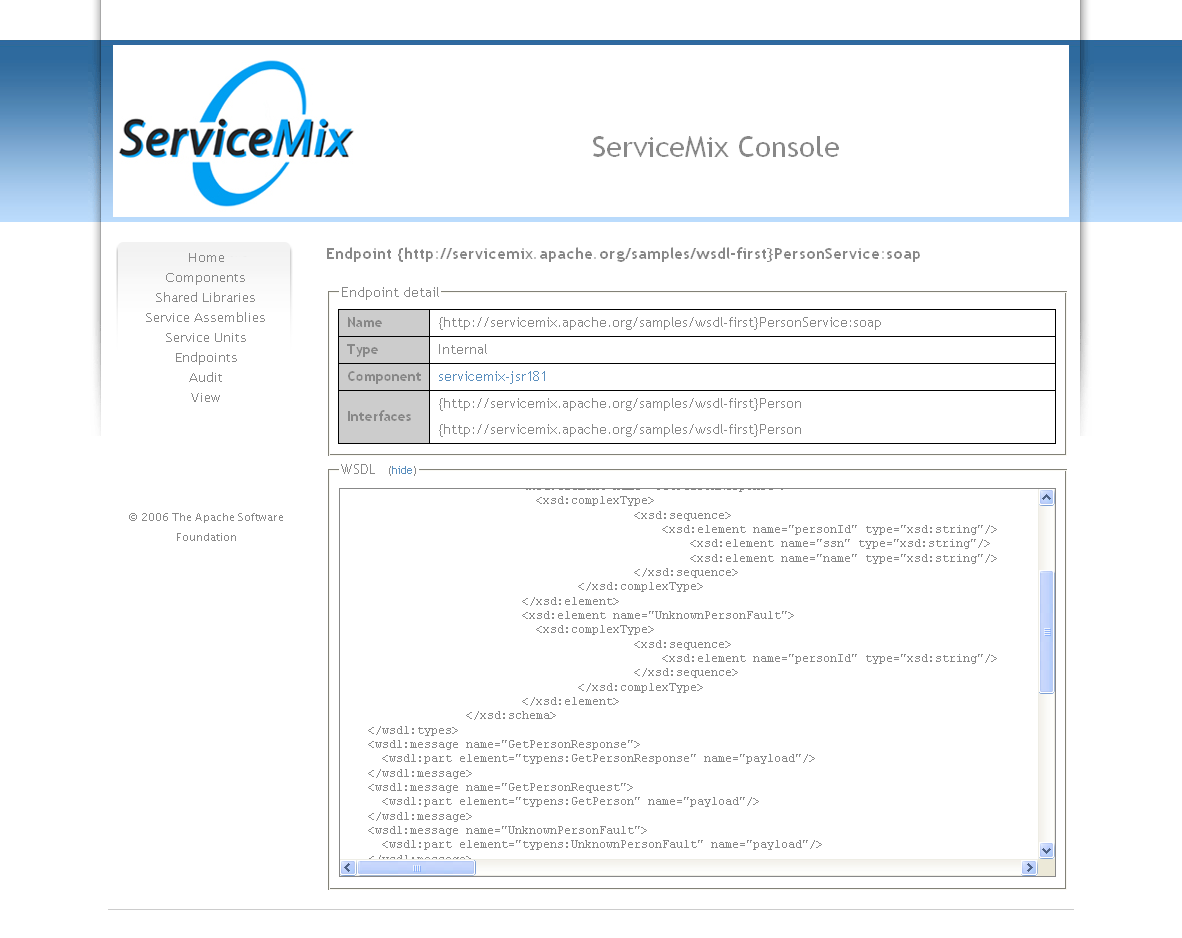Click the Apache Software Foundation copyright text
The width and height of the screenshot is (1182, 938).
point(206,527)
